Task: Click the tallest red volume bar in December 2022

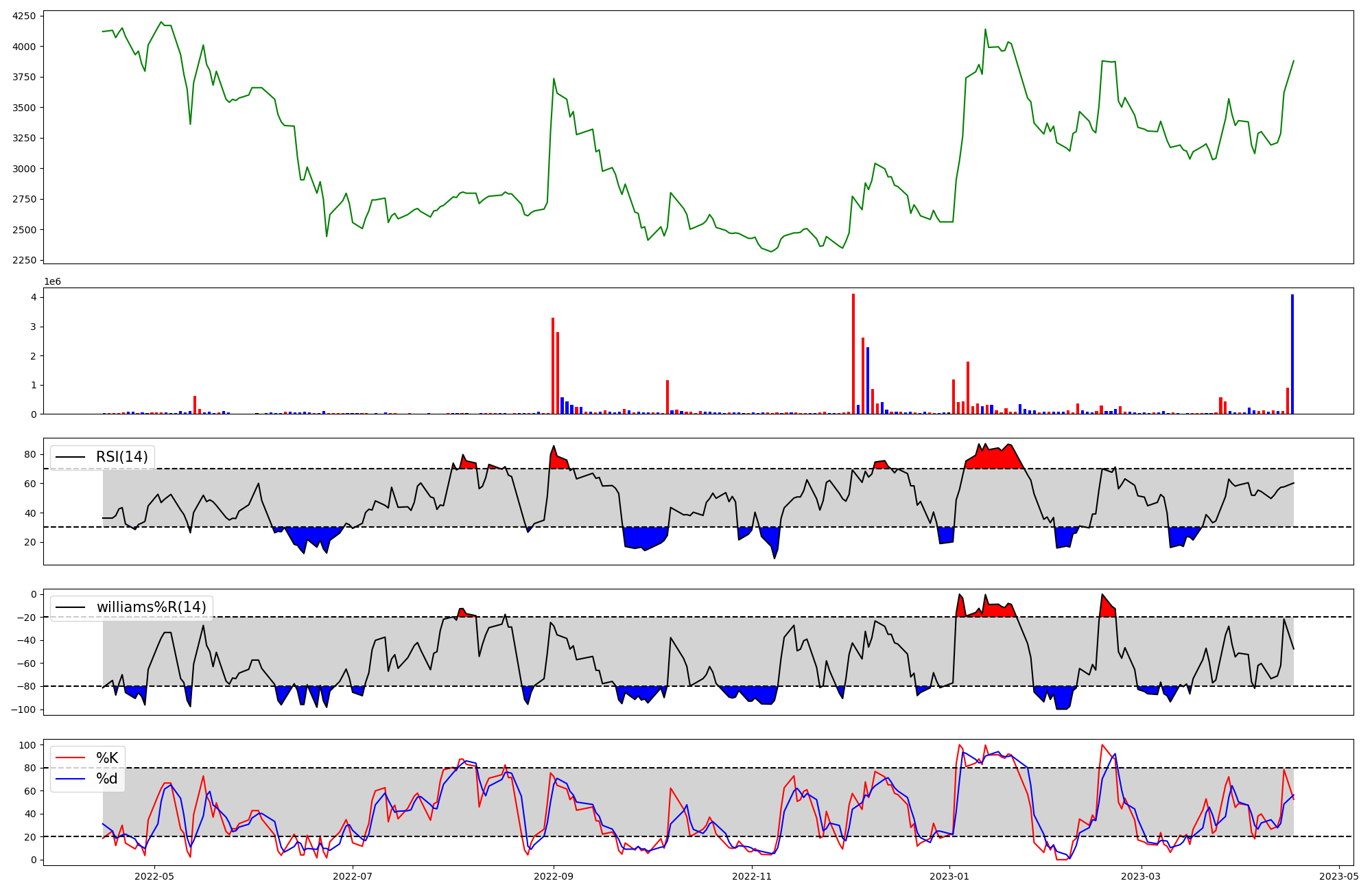Action: [853, 353]
